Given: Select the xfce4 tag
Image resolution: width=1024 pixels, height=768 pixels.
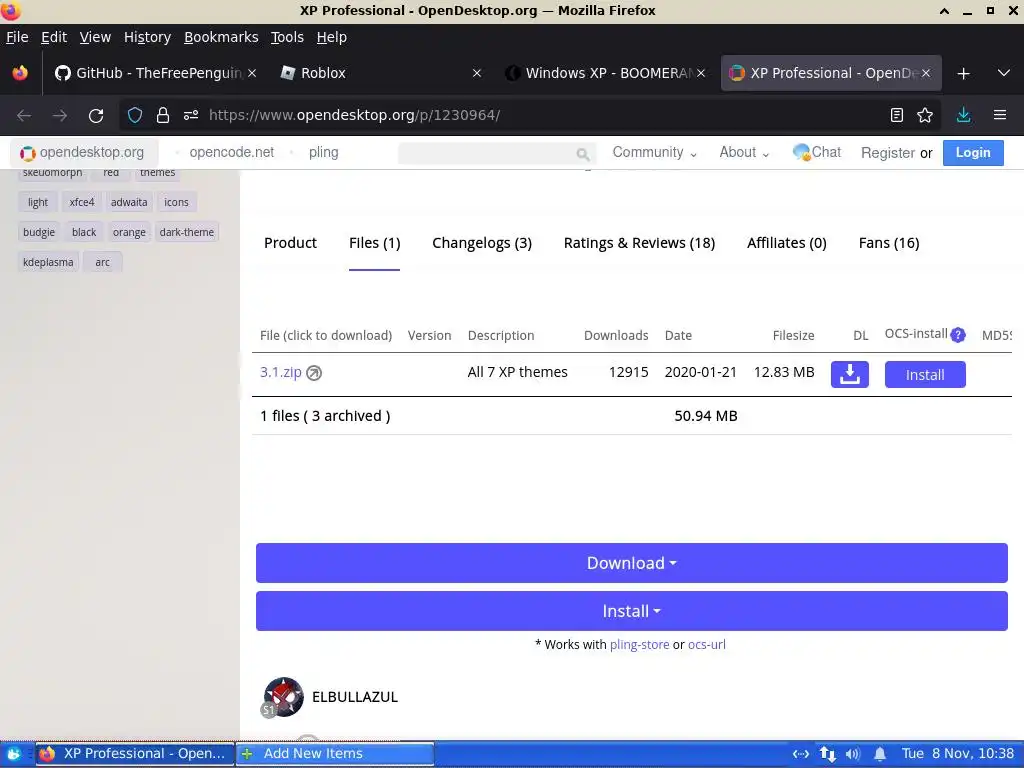Looking at the screenshot, I should point(82,202).
